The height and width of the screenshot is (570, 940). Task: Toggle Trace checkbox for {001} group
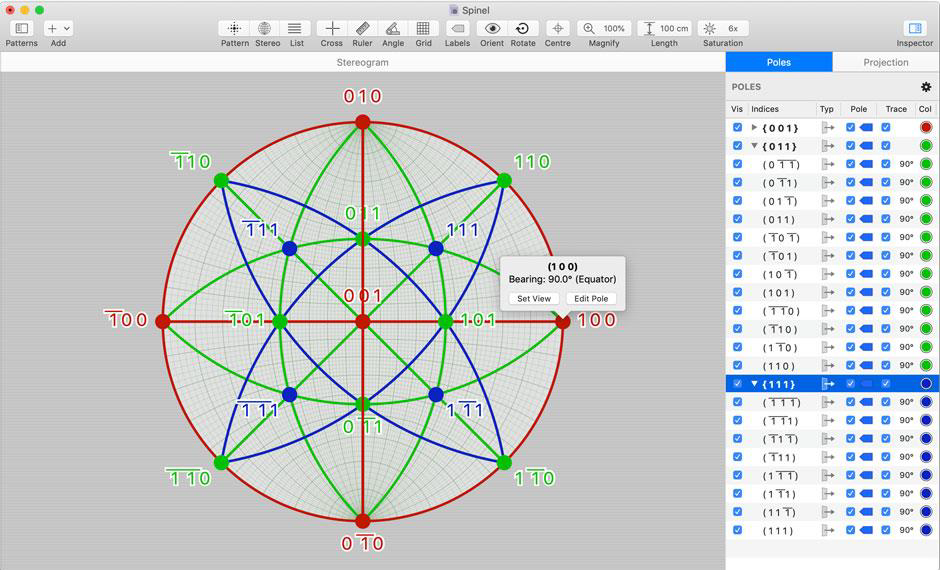(x=885, y=127)
